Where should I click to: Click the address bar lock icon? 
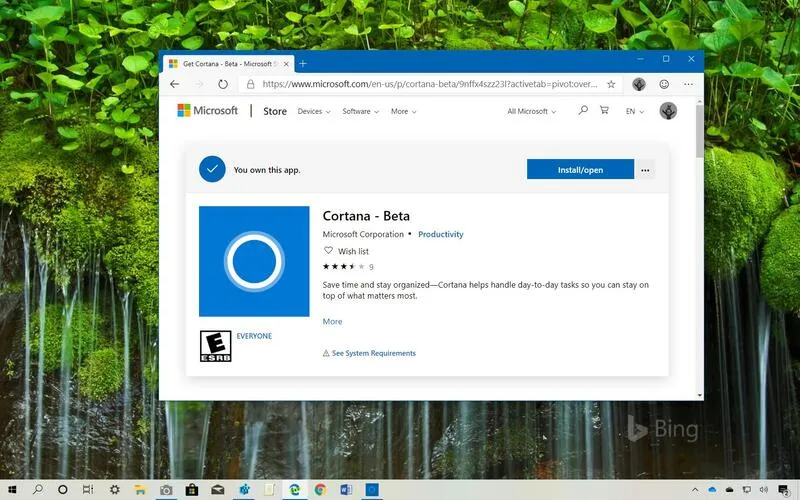(x=251, y=84)
